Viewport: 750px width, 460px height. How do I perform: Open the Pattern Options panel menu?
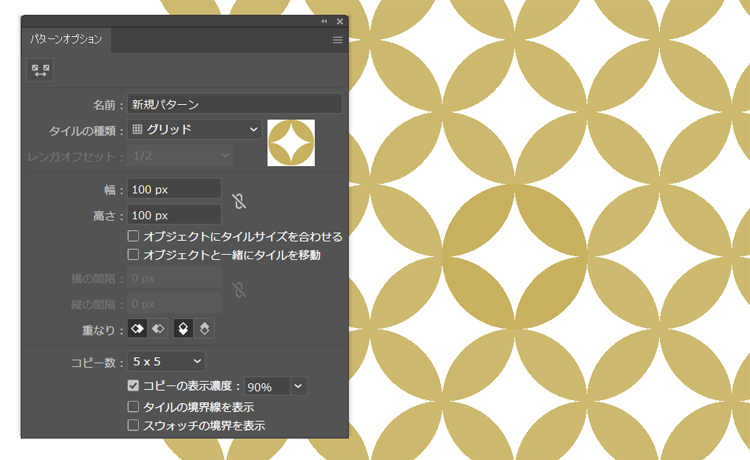tap(337, 40)
